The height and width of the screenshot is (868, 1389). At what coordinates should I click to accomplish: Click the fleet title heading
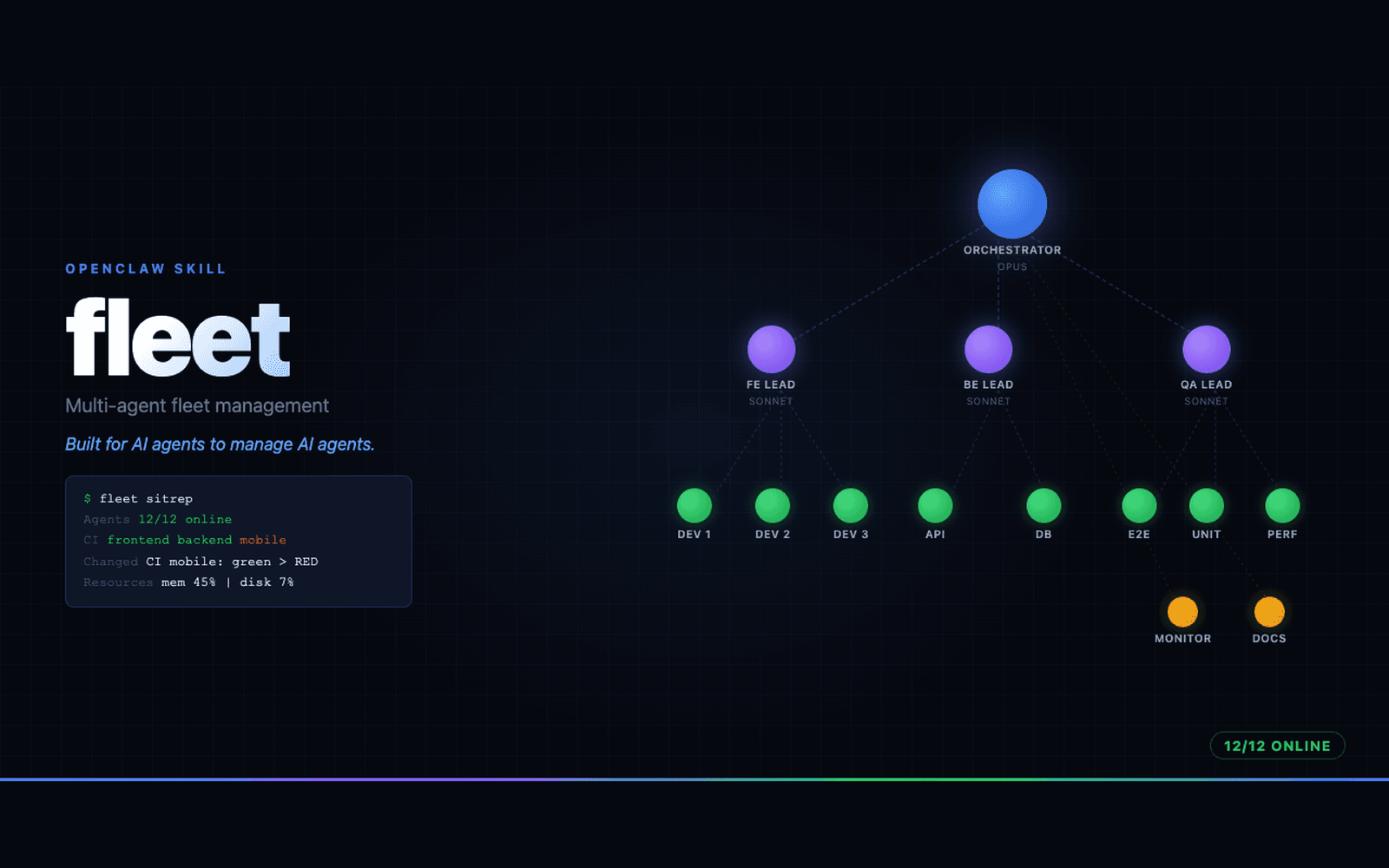pyautogui.click(x=177, y=339)
